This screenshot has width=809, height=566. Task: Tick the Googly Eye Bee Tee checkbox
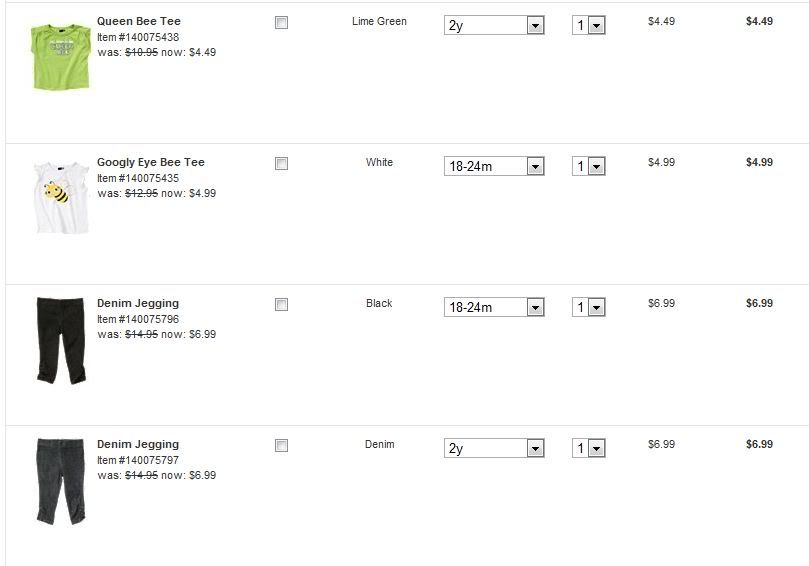[x=281, y=163]
